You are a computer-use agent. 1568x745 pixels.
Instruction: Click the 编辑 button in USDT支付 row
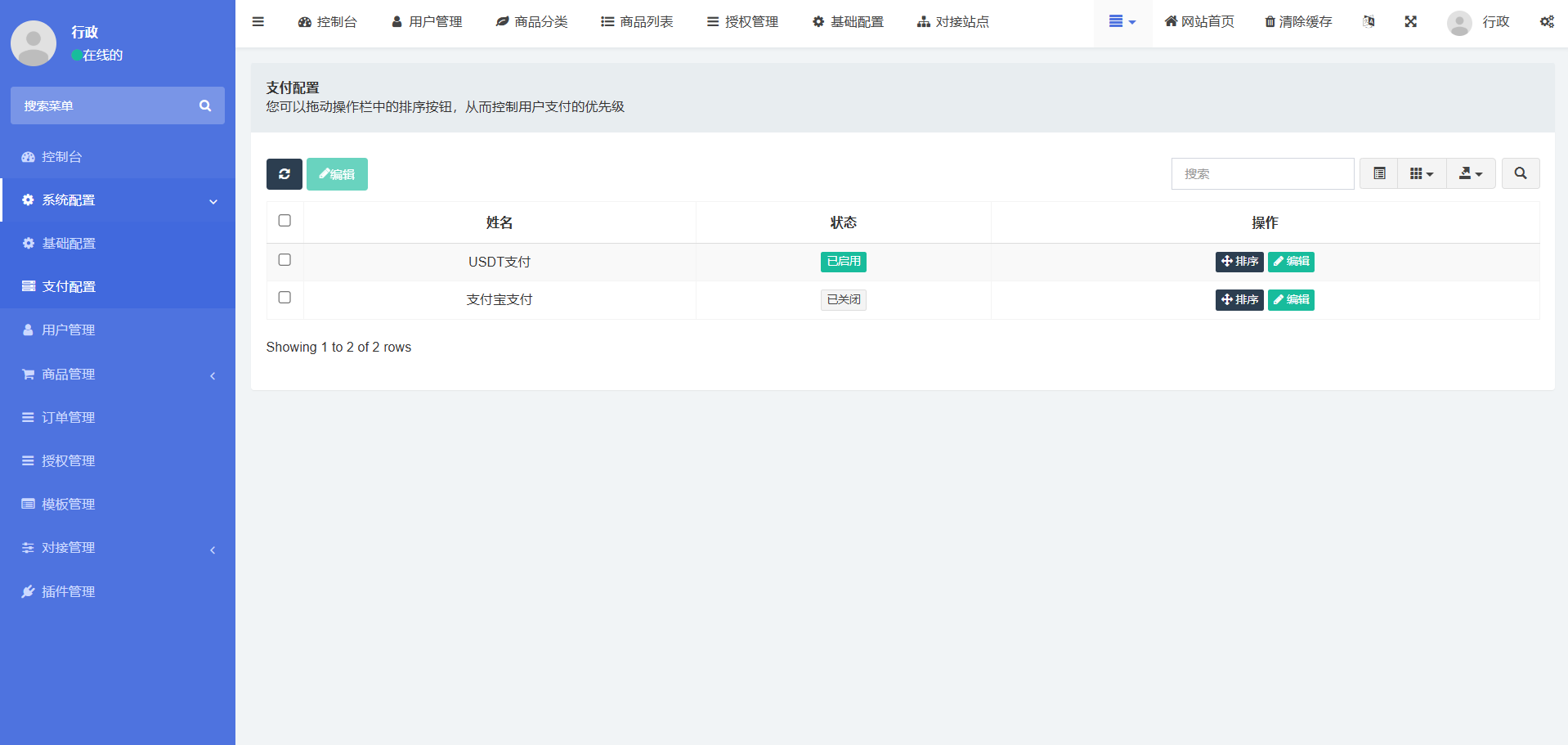1291,262
